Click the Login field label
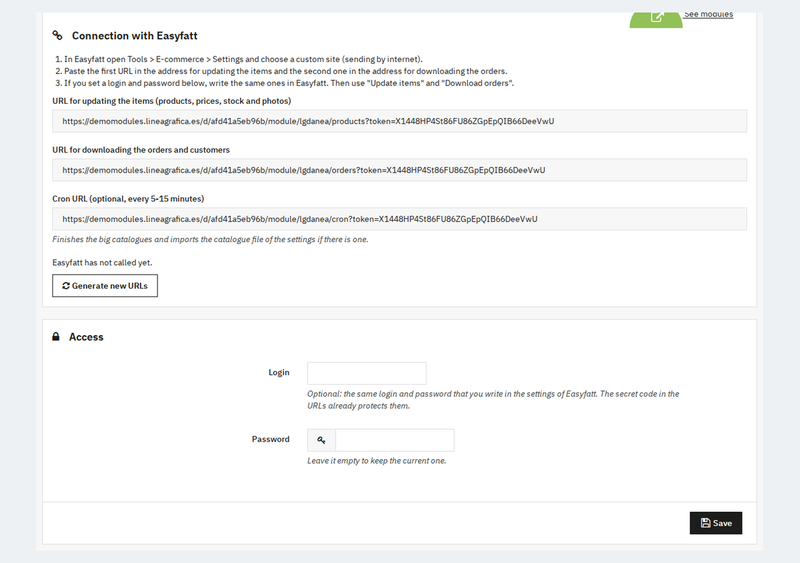 point(279,373)
